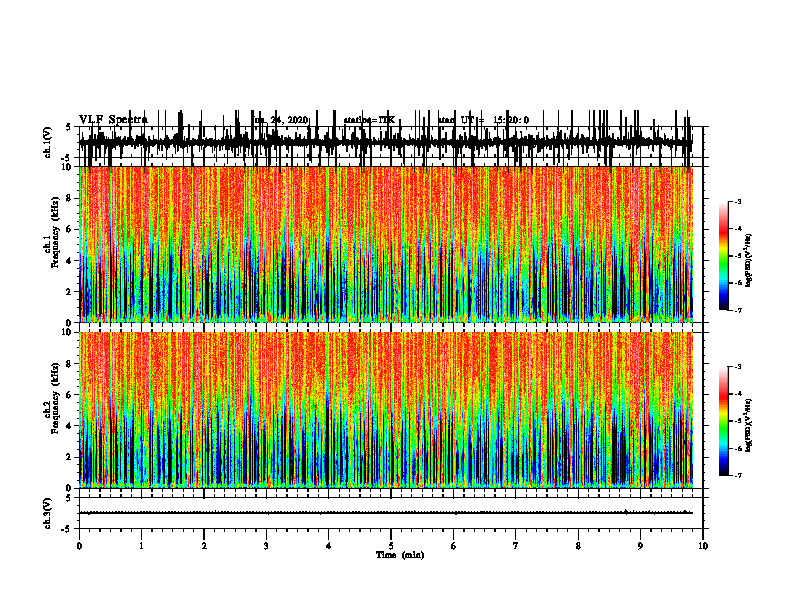Screen dimensions: 792x612
Task: Click the '7' minute tick label
Action: [516, 546]
